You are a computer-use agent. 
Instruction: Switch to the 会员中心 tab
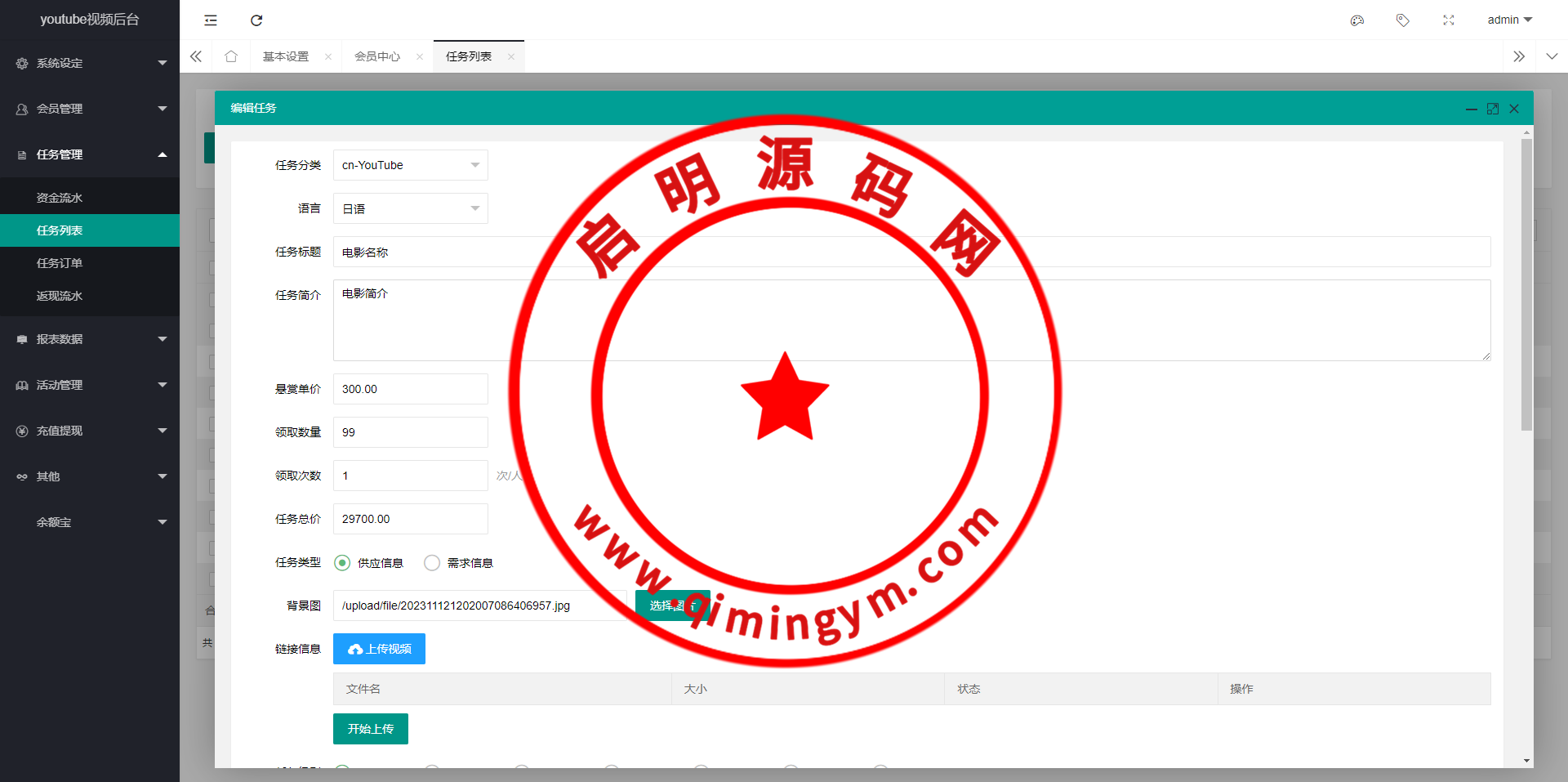pyautogui.click(x=377, y=56)
